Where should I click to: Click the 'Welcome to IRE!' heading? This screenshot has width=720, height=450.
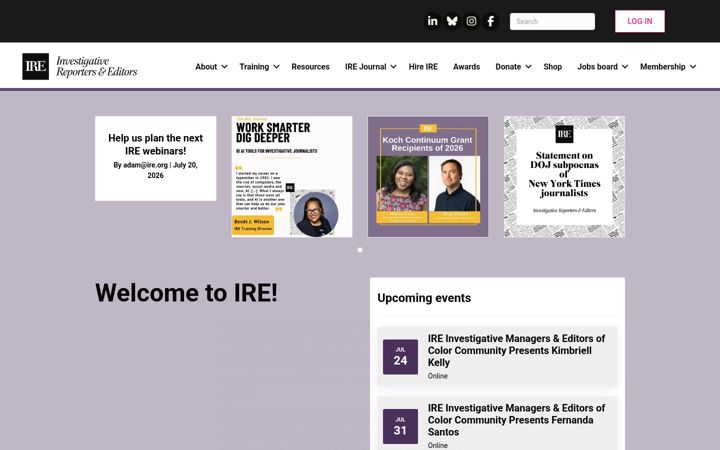(x=186, y=293)
